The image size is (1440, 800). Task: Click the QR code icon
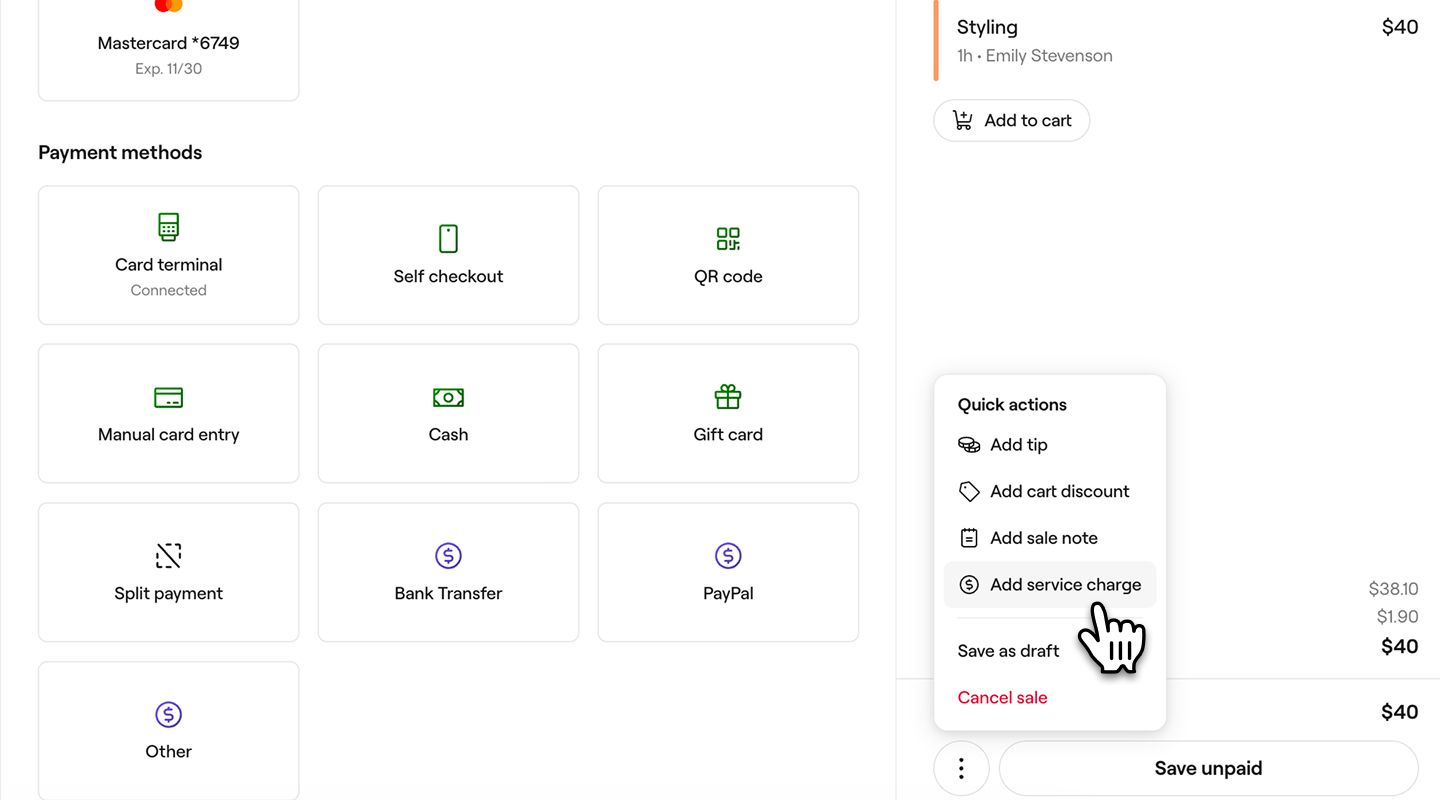point(728,239)
